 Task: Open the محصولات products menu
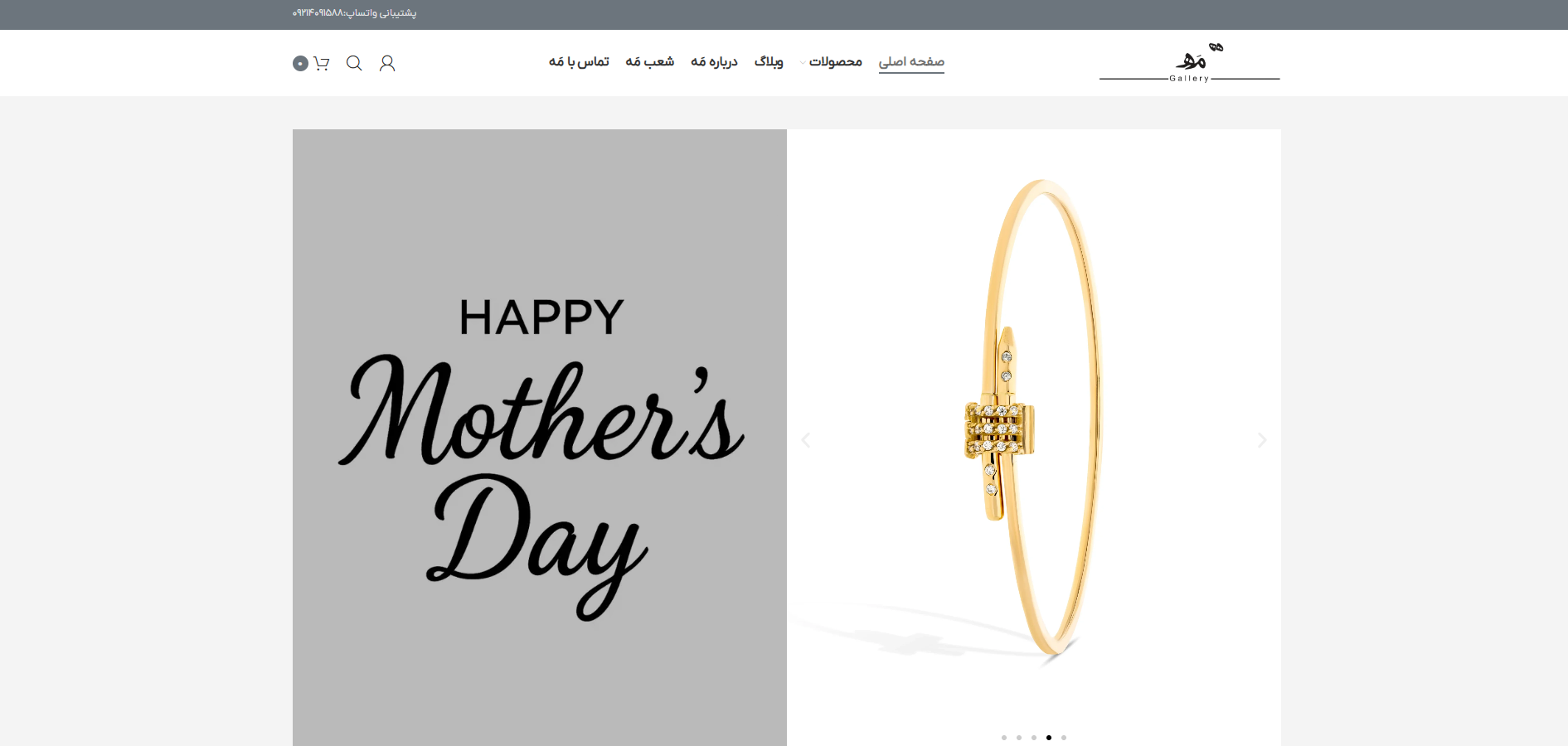coord(836,62)
